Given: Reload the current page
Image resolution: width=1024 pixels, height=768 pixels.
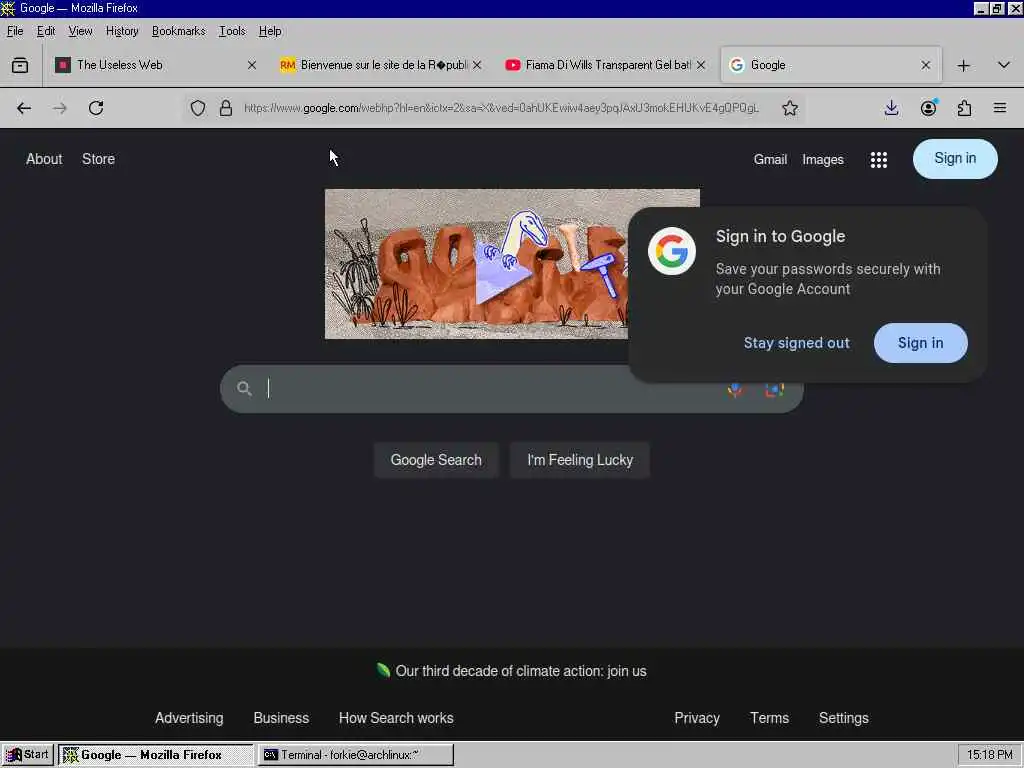Looking at the screenshot, I should [96, 108].
